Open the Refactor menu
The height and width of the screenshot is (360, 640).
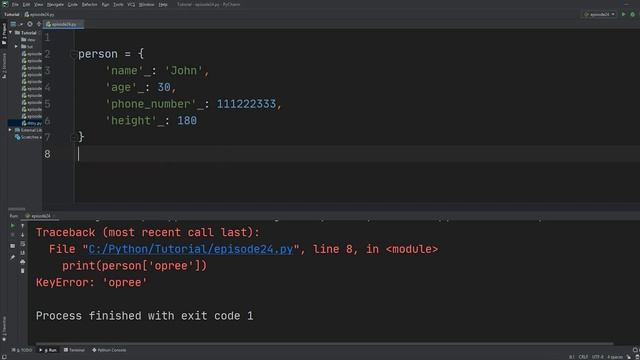pyautogui.click(x=89, y=4)
